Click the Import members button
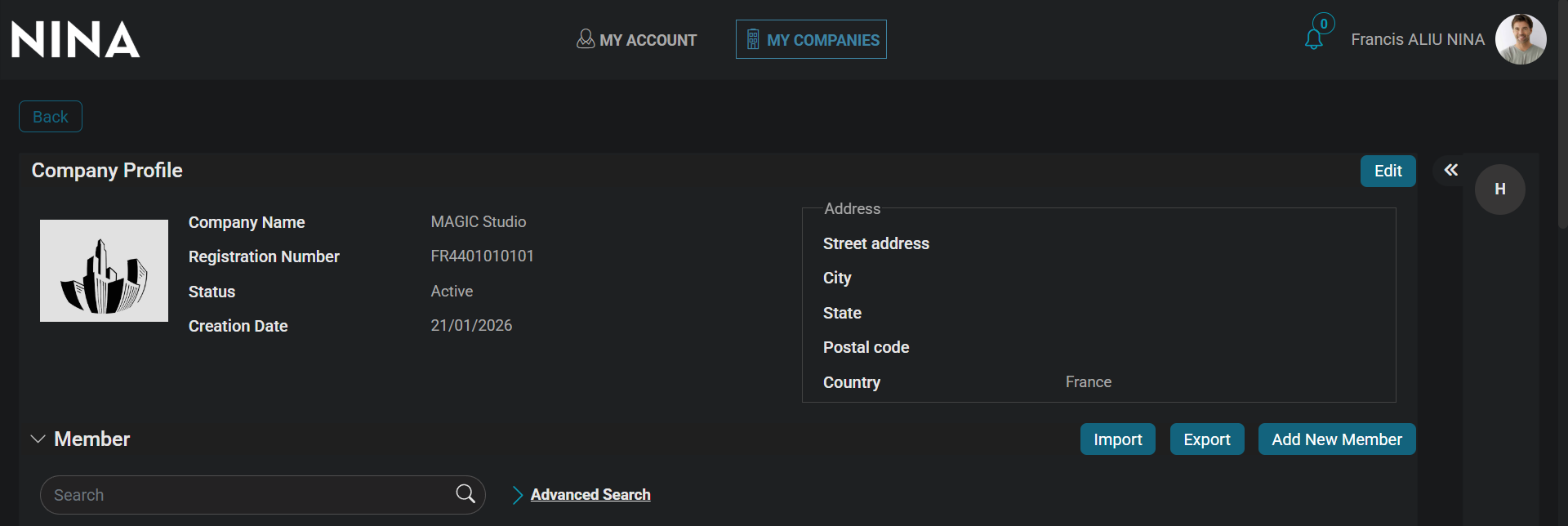This screenshot has height=526, width=1568. (x=1117, y=439)
